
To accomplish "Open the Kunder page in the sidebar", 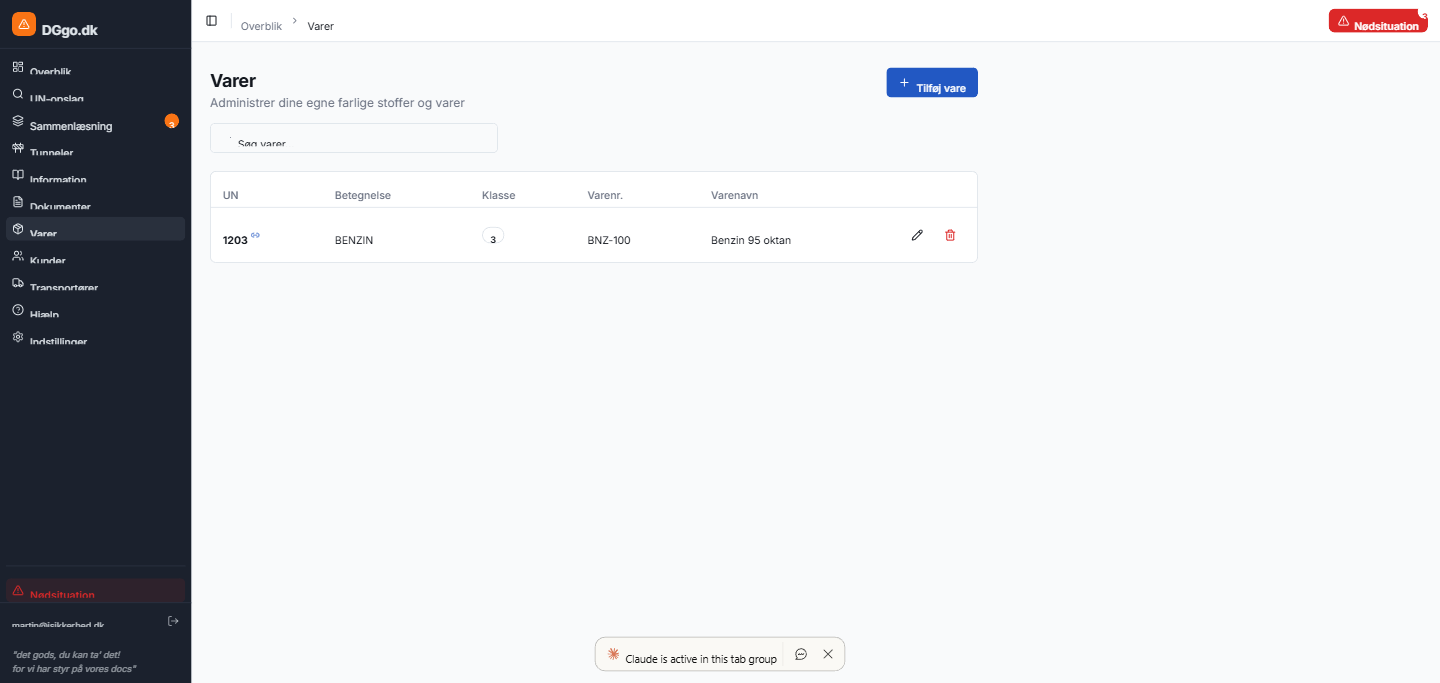I will point(95,257).
